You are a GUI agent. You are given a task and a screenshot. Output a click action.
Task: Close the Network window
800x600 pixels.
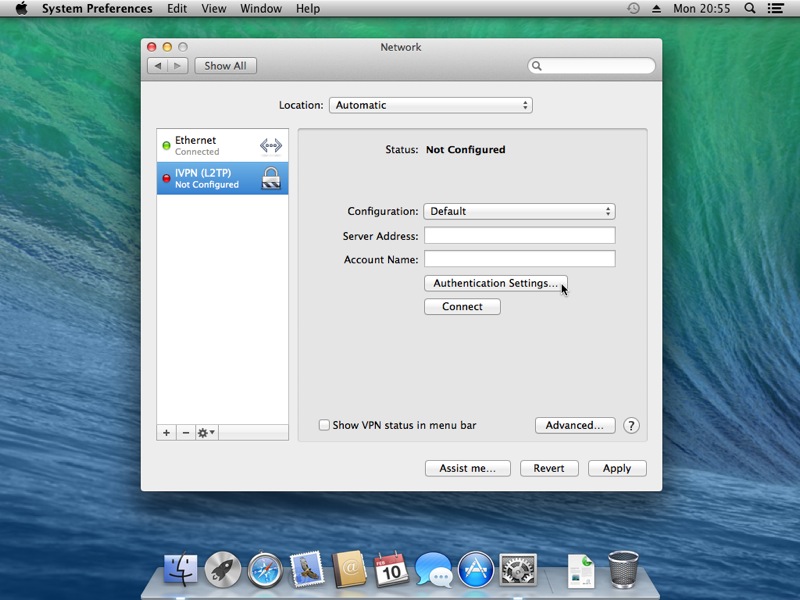click(x=152, y=47)
